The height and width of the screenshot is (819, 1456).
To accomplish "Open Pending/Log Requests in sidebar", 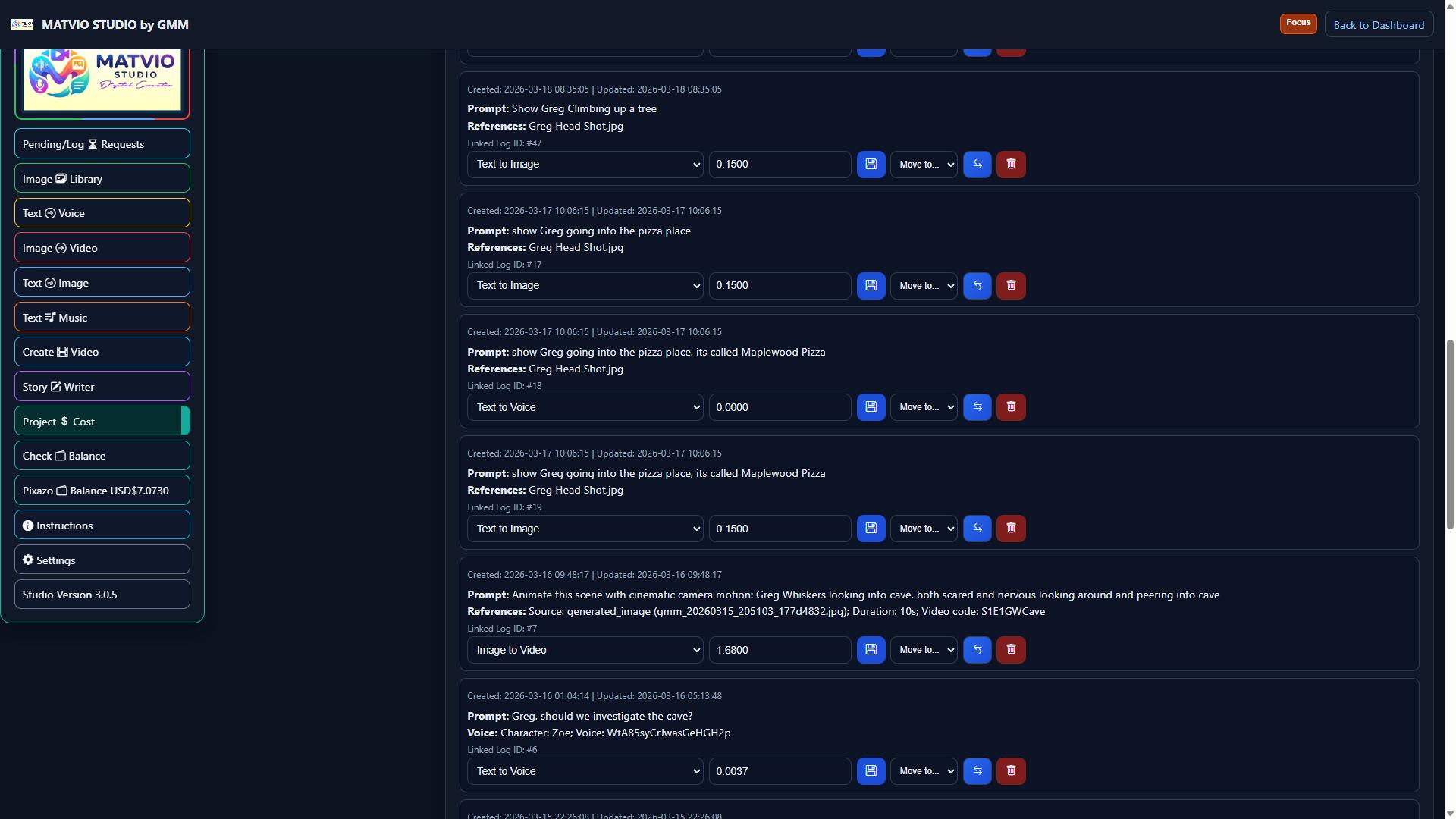I will click(102, 144).
